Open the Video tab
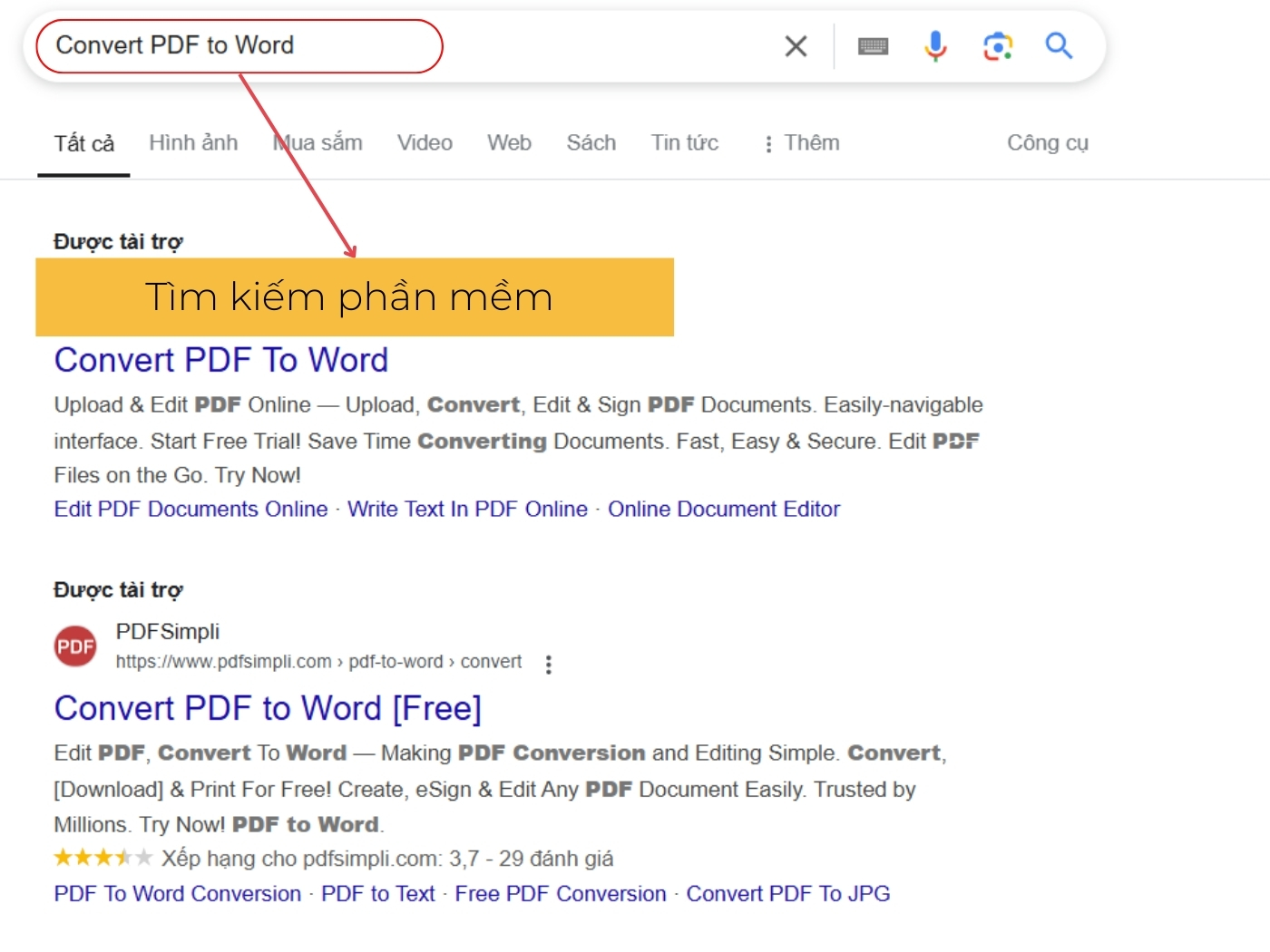The image size is (1270, 952). (425, 143)
